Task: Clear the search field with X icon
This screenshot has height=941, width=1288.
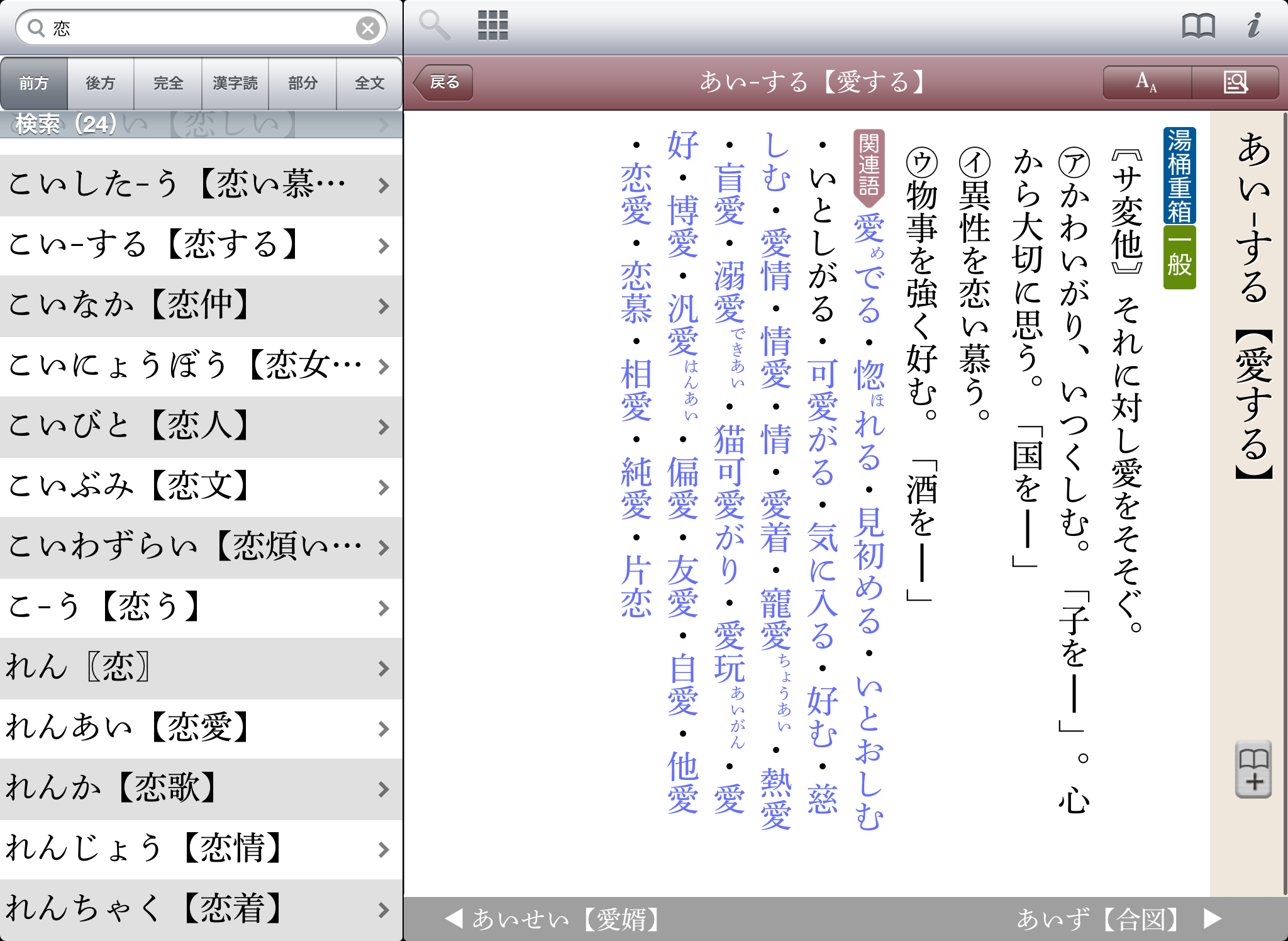Action: click(368, 28)
